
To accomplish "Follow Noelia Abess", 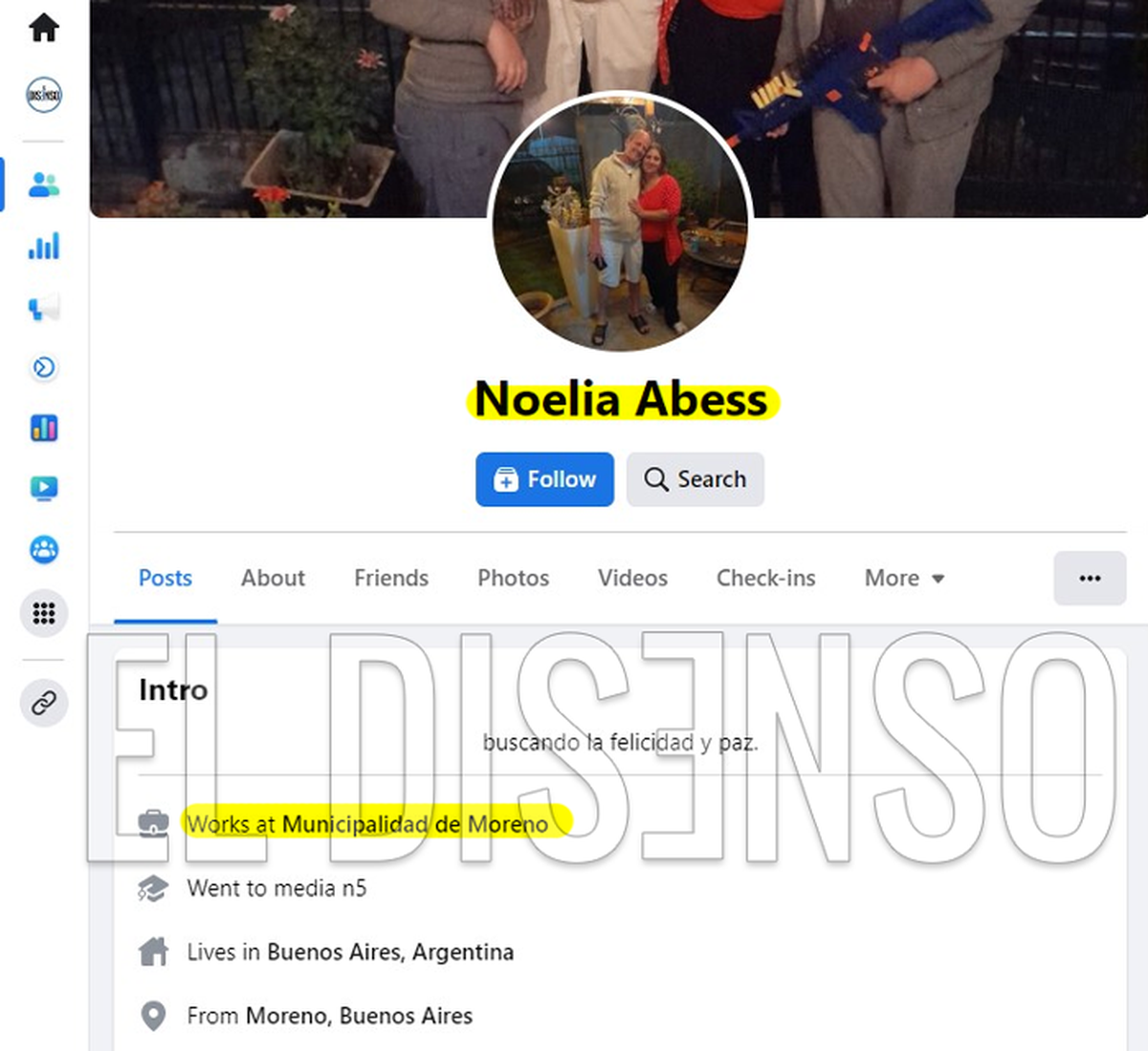I will (x=545, y=479).
